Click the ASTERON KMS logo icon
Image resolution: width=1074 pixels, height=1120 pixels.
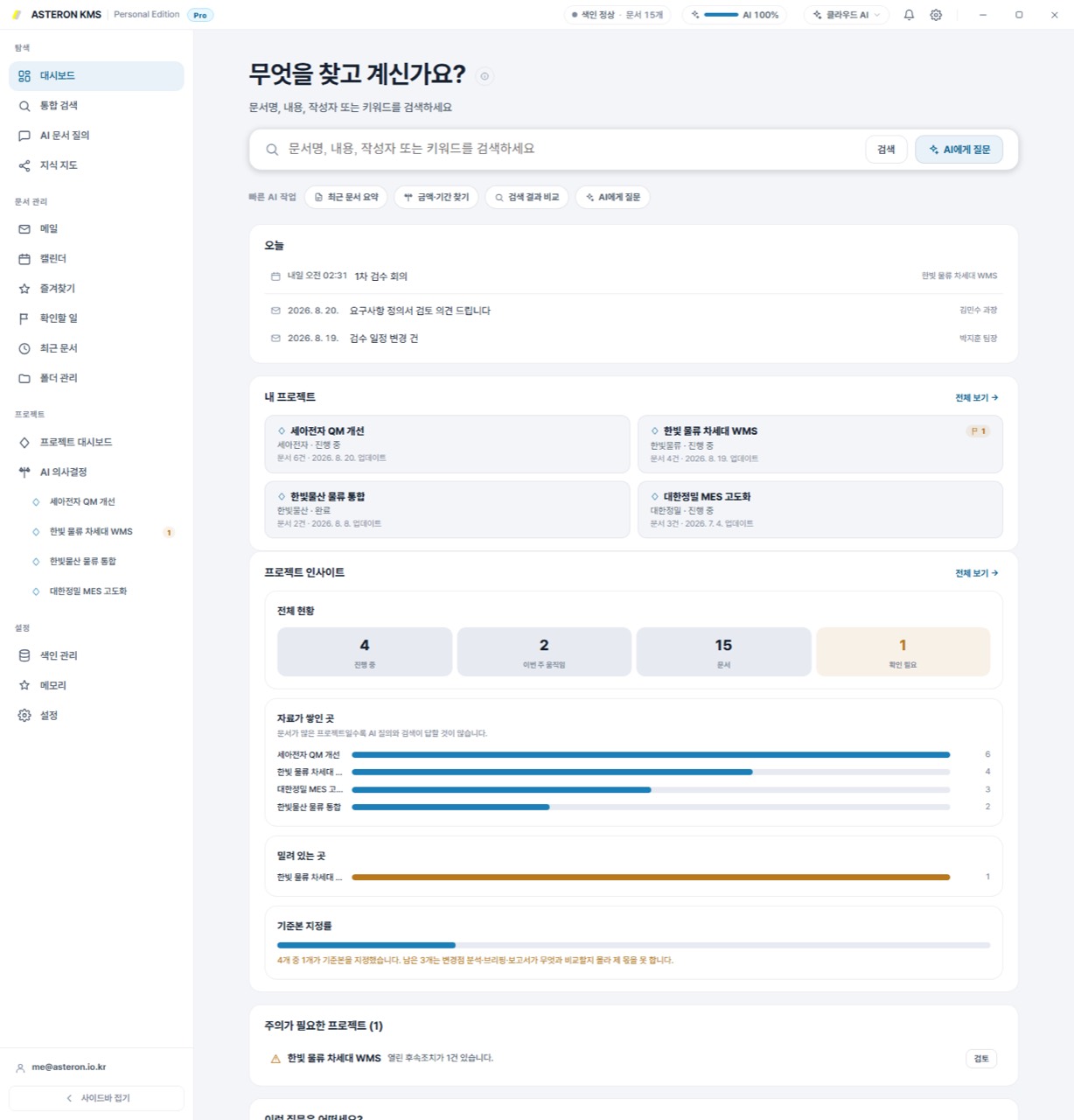tap(17, 15)
